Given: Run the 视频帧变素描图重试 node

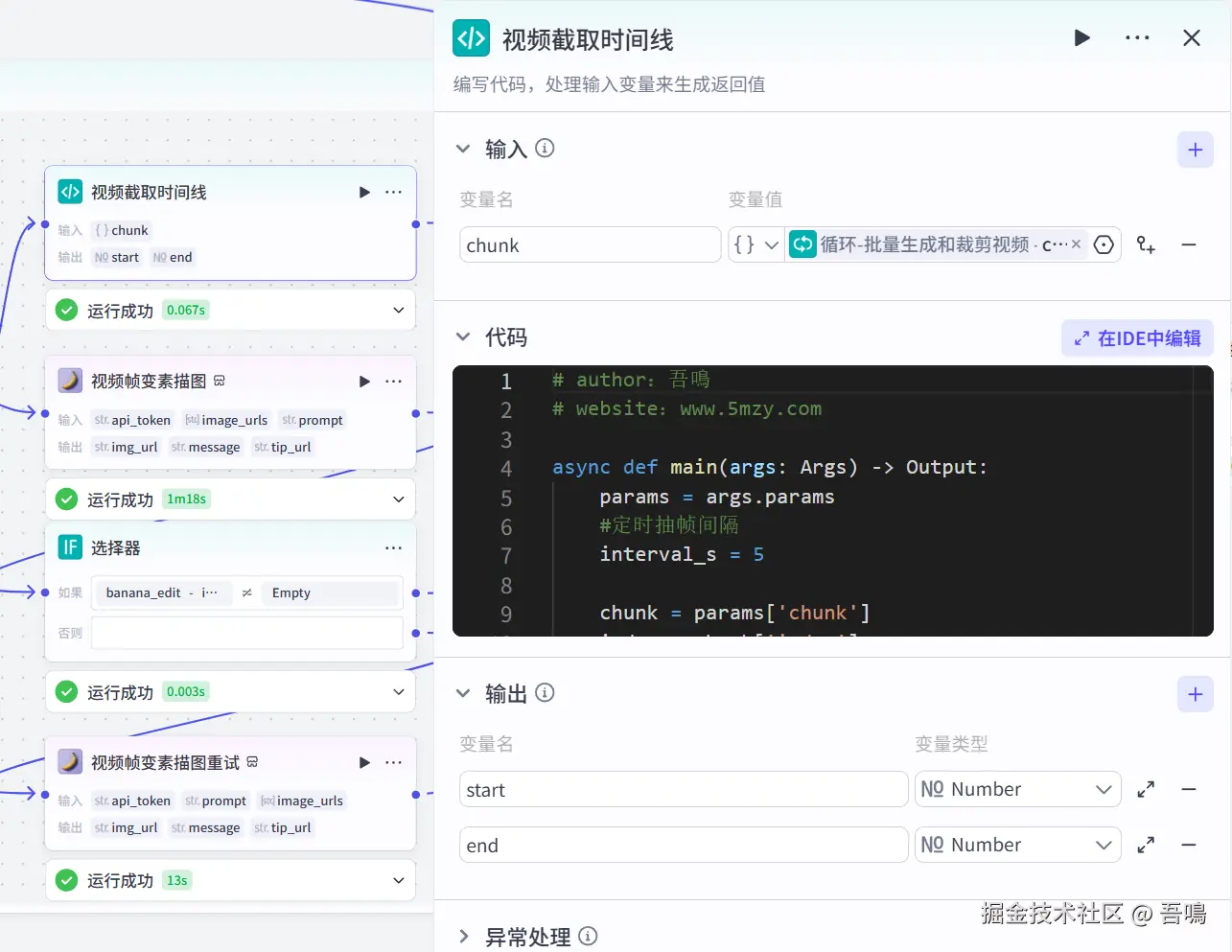Looking at the screenshot, I should [x=364, y=762].
